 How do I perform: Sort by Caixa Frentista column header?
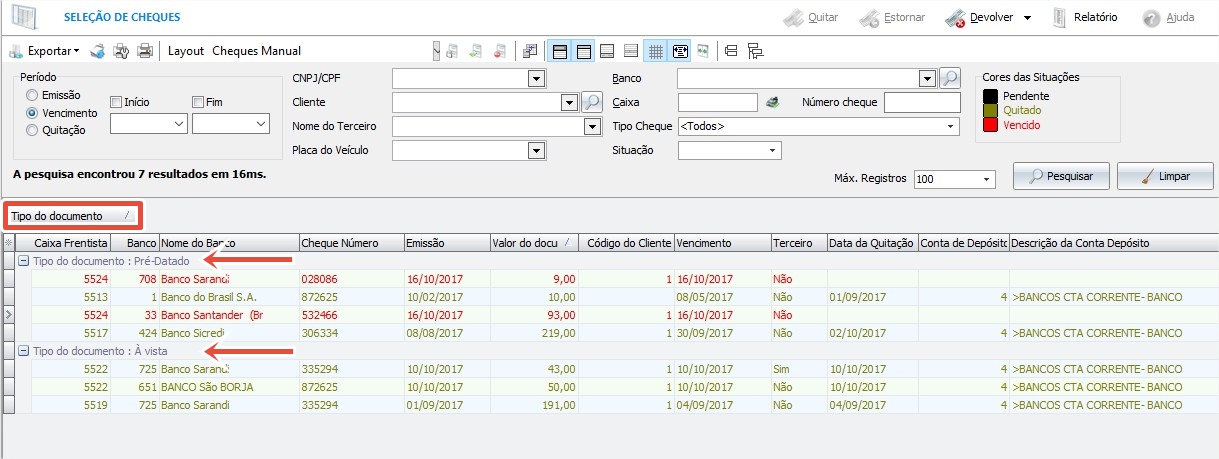[x=70, y=243]
